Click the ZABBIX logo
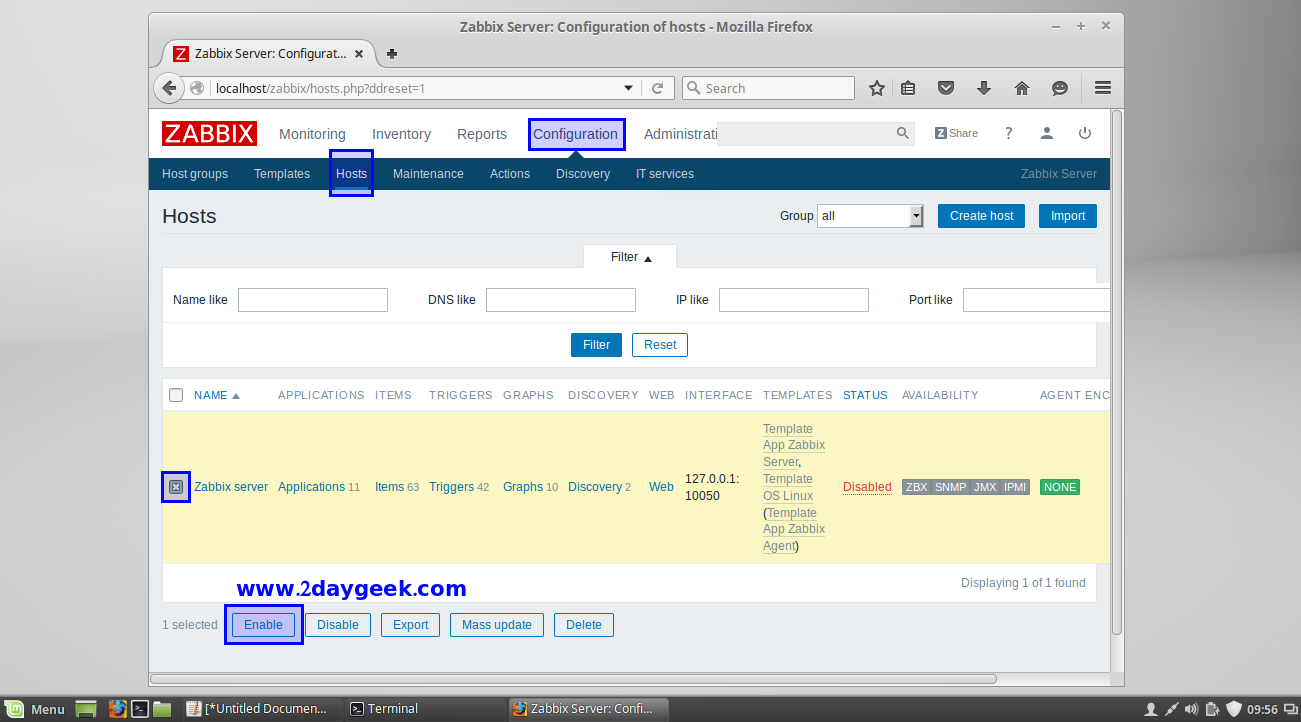This screenshot has width=1301, height=722. pos(210,134)
